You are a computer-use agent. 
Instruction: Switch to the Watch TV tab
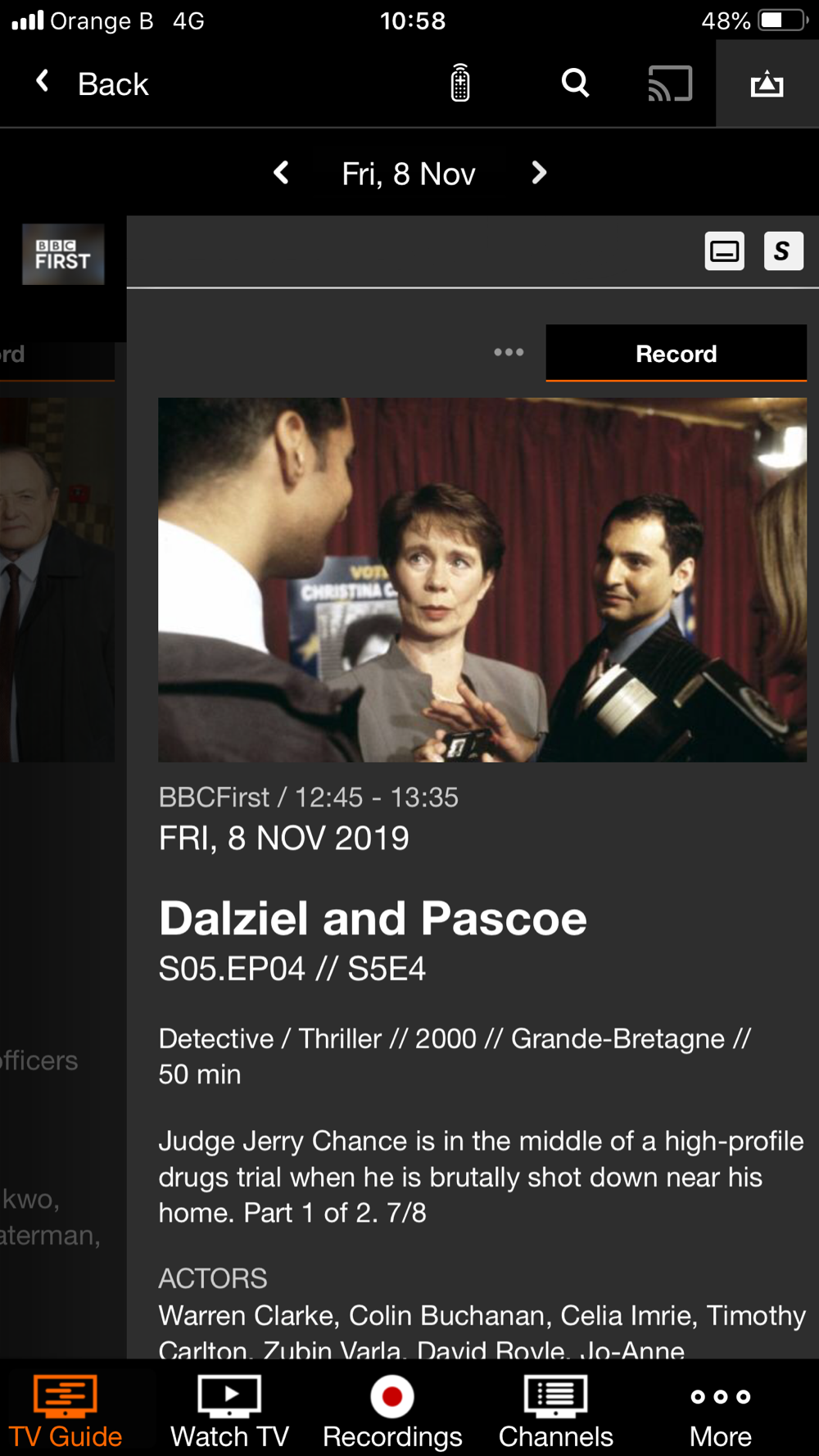coord(229,1412)
